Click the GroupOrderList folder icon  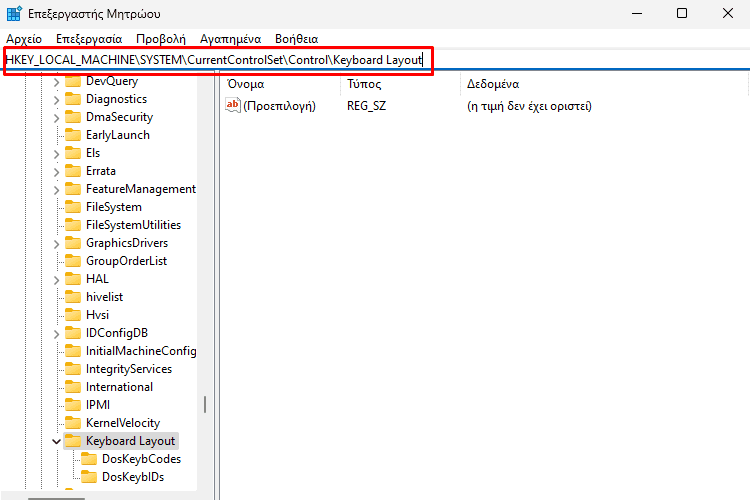[x=73, y=261]
